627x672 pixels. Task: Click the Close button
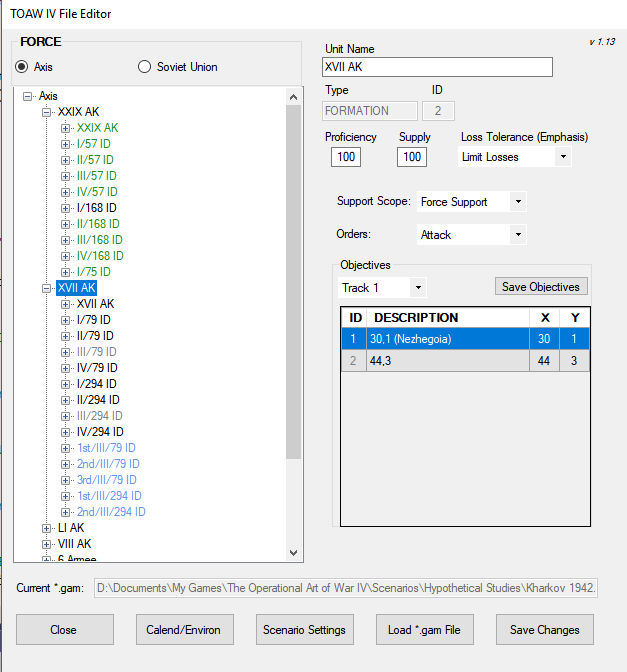coord(65,630)
